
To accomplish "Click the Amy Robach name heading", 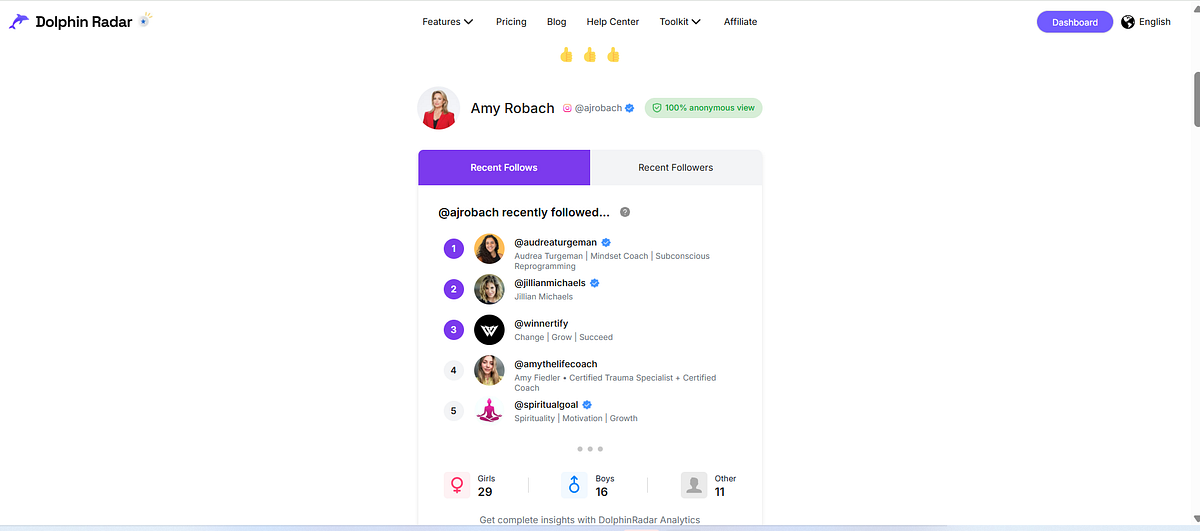I will (x=512, y=108).
